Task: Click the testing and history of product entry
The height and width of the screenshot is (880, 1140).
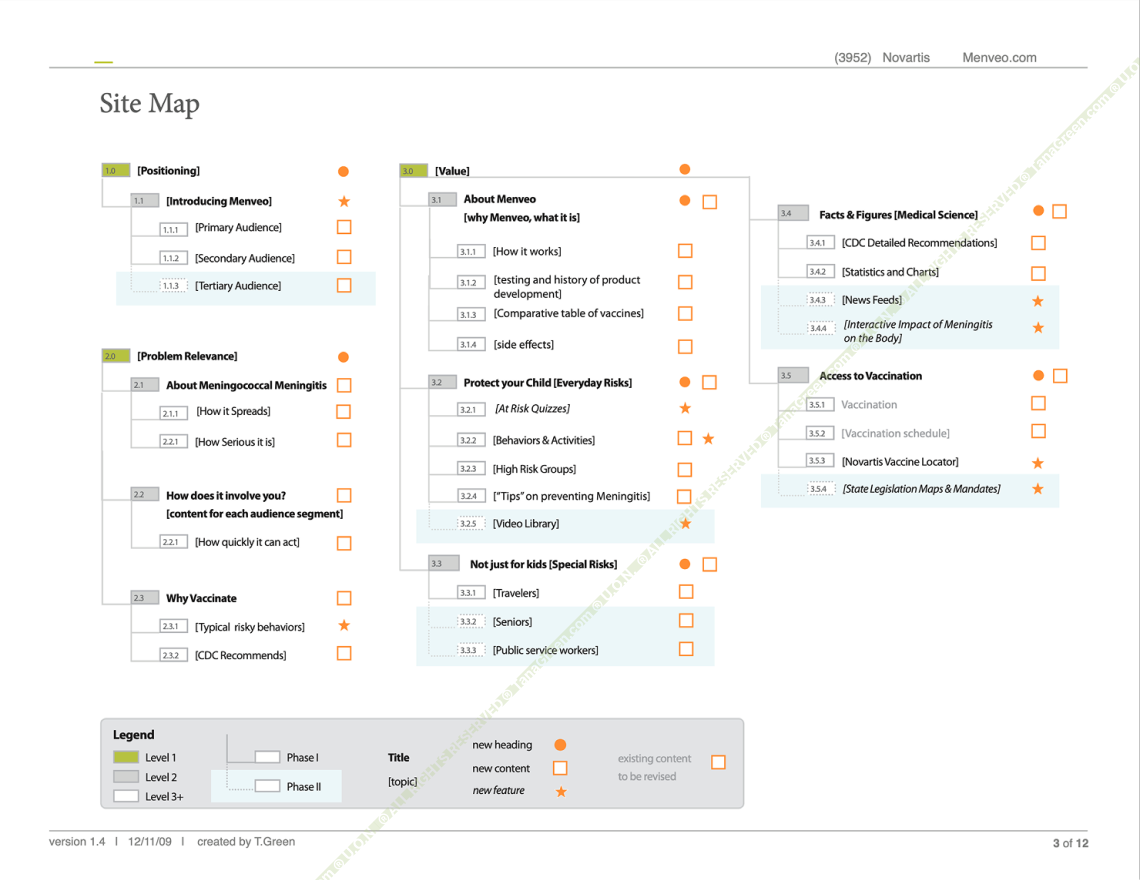Action: tap(567, 287)
